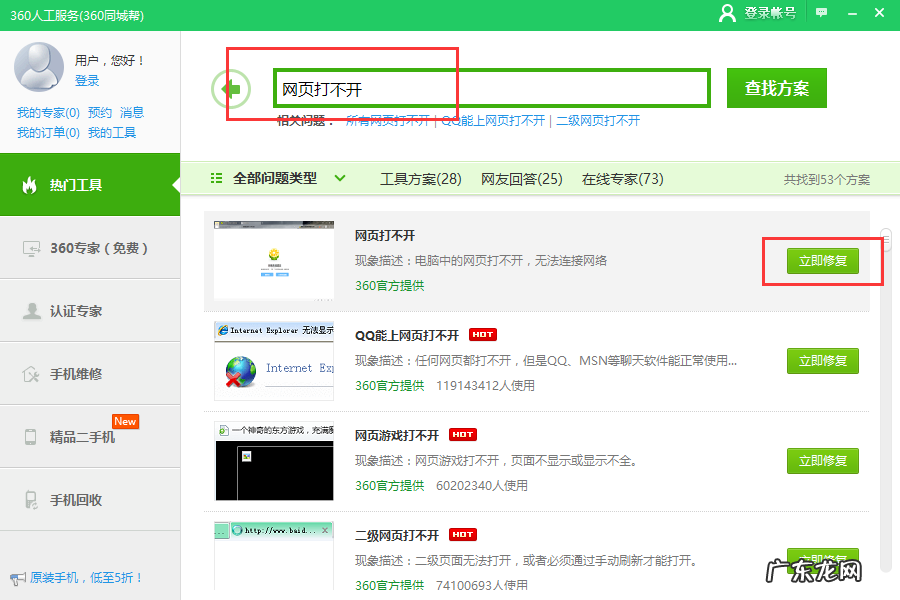
Task: Open the feedback chat icon in title bar
Action: [822, 13]
